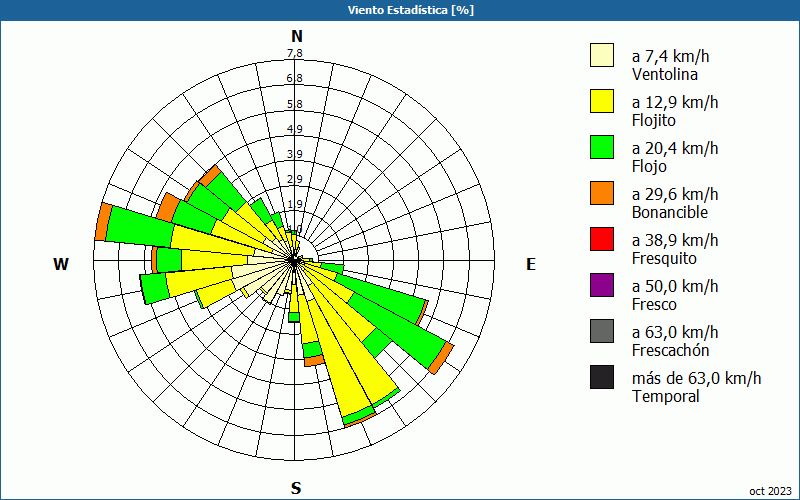Click the 3,9 radial scale value
This screenshot has width=800, height=500.
click(x=294, y=154)
